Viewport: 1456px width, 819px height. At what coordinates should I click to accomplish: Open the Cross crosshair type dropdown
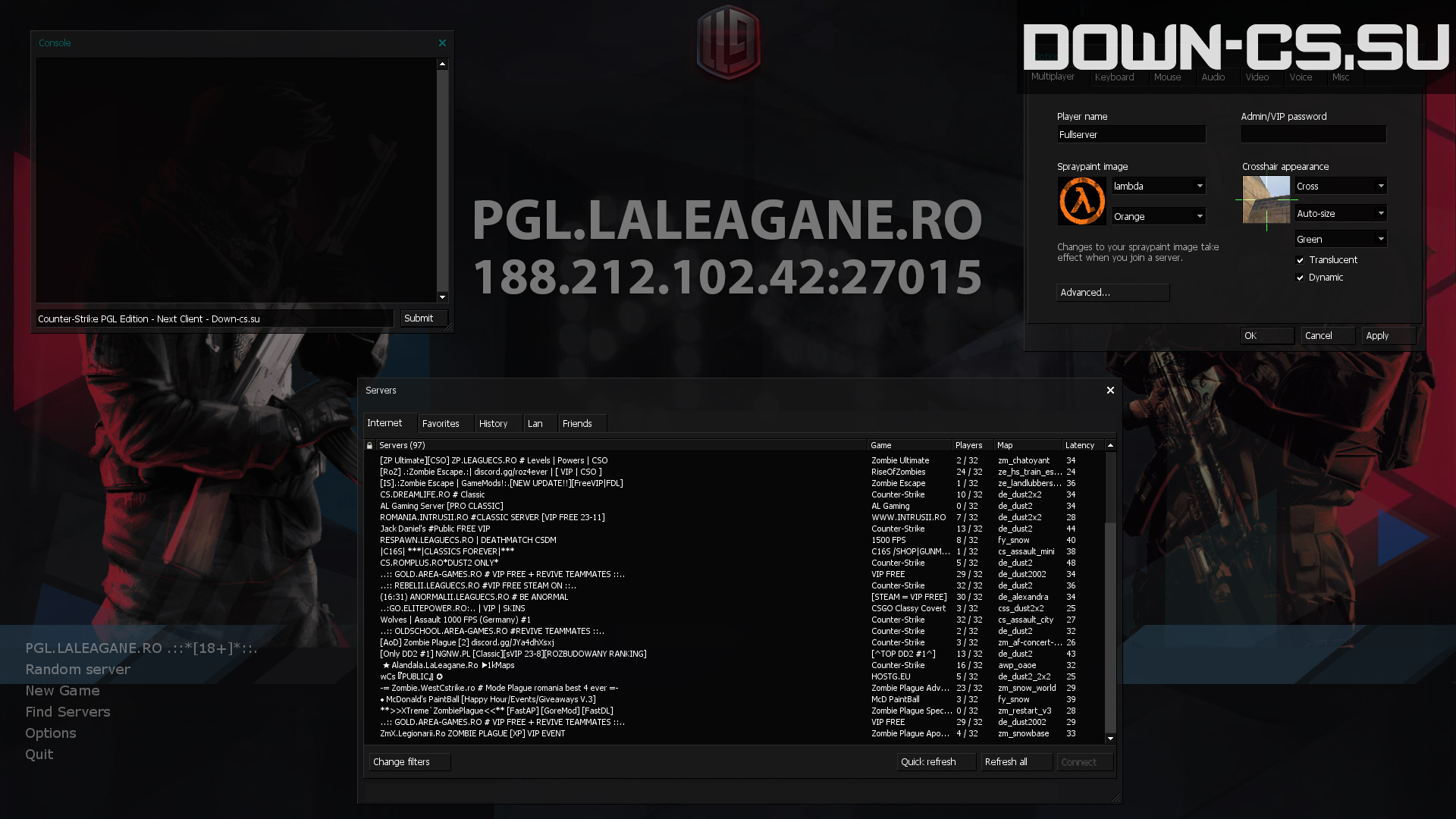(1341, 187)
